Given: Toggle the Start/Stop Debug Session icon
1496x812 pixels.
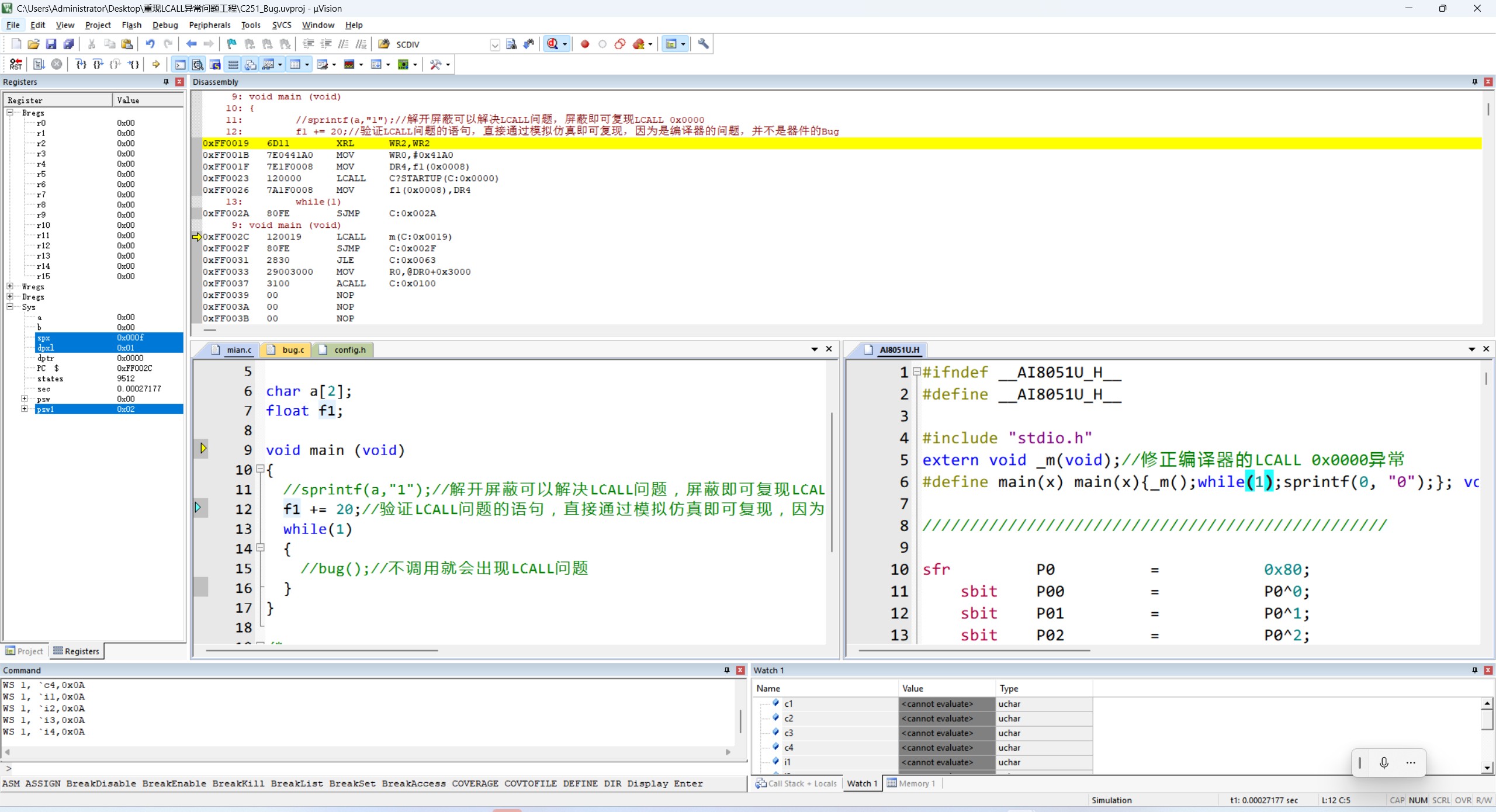Looking at the screenshot, I should tap(552, 44).
